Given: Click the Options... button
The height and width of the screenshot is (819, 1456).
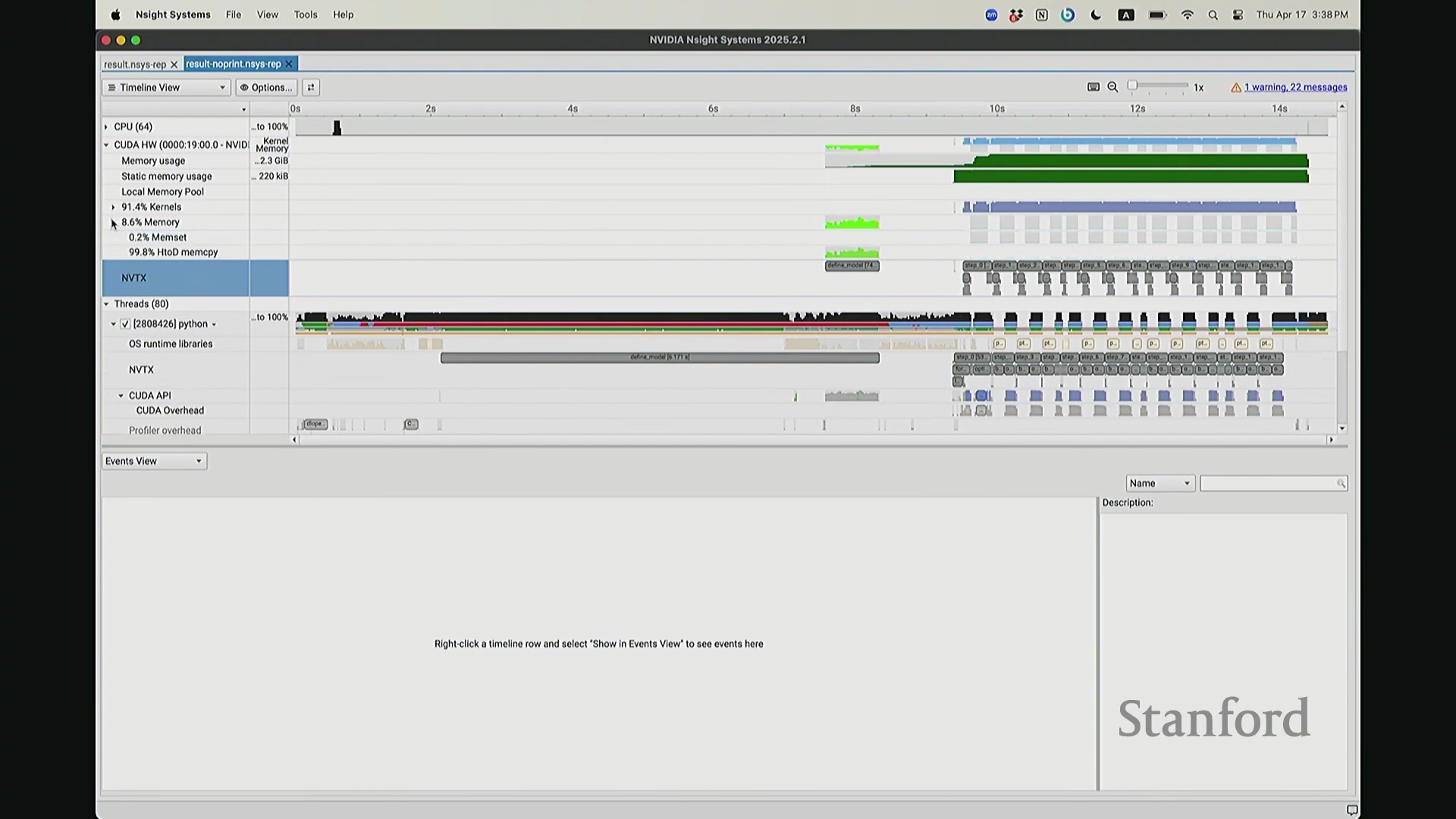Looking at the screenshot, I should [266, 87].
